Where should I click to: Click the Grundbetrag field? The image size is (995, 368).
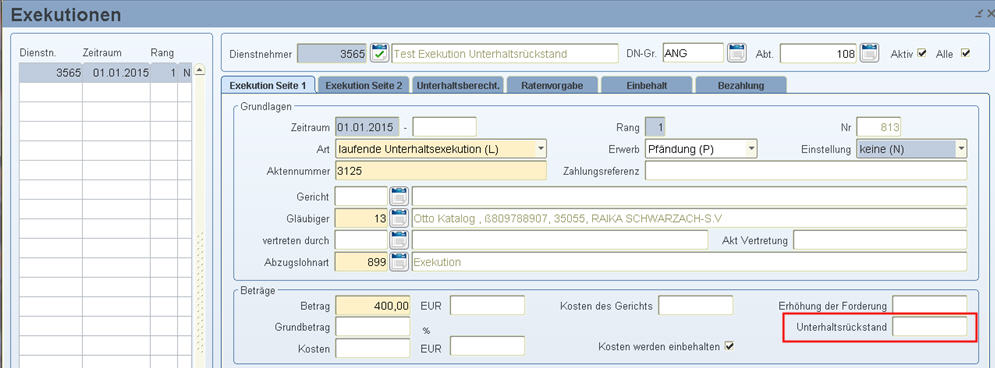pyautogui.click(x=373, y=327)
